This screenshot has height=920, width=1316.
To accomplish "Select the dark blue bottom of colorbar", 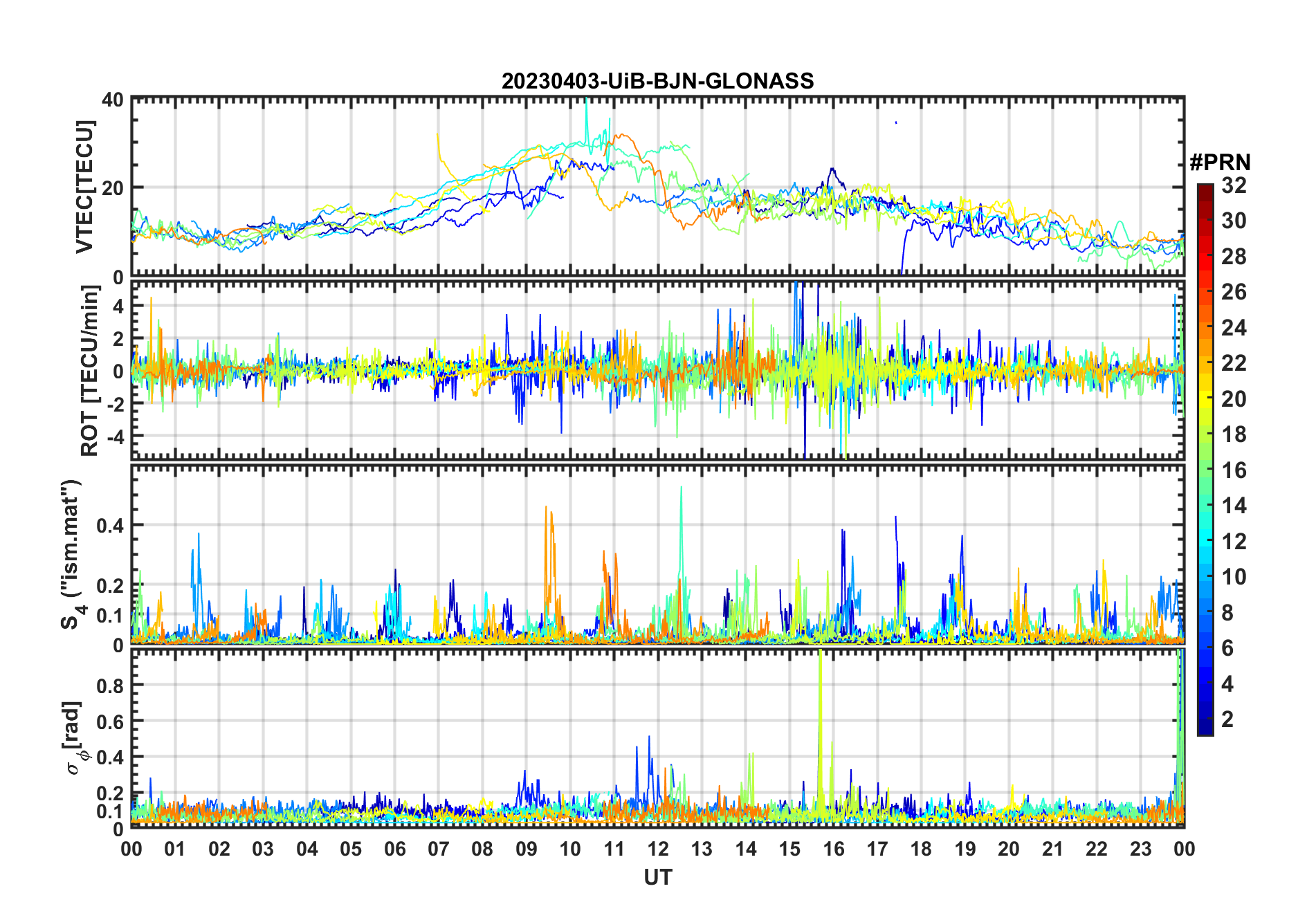I will (x=1205, y=730).
